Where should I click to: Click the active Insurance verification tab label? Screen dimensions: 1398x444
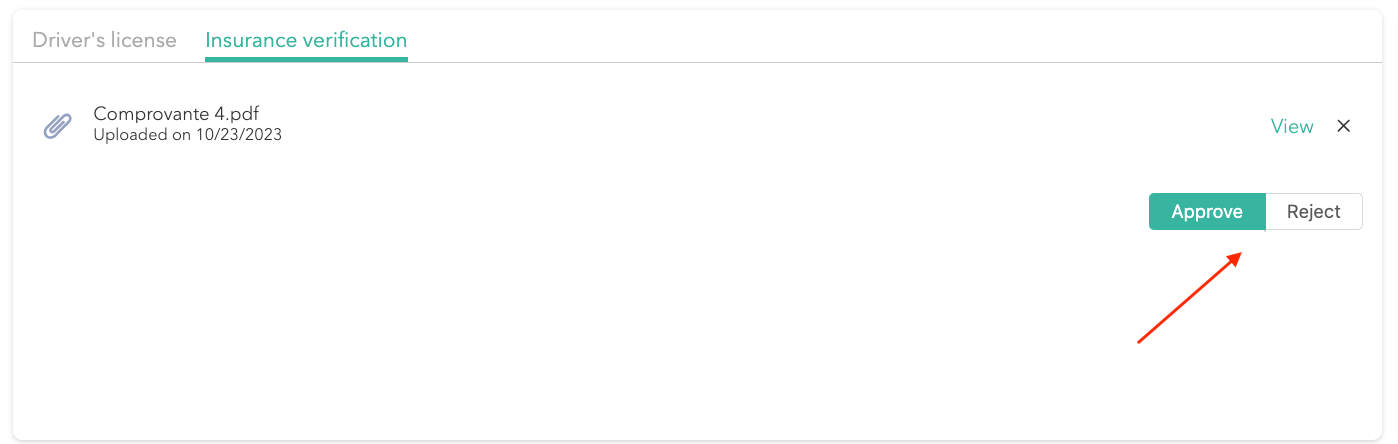pos(306,41)
